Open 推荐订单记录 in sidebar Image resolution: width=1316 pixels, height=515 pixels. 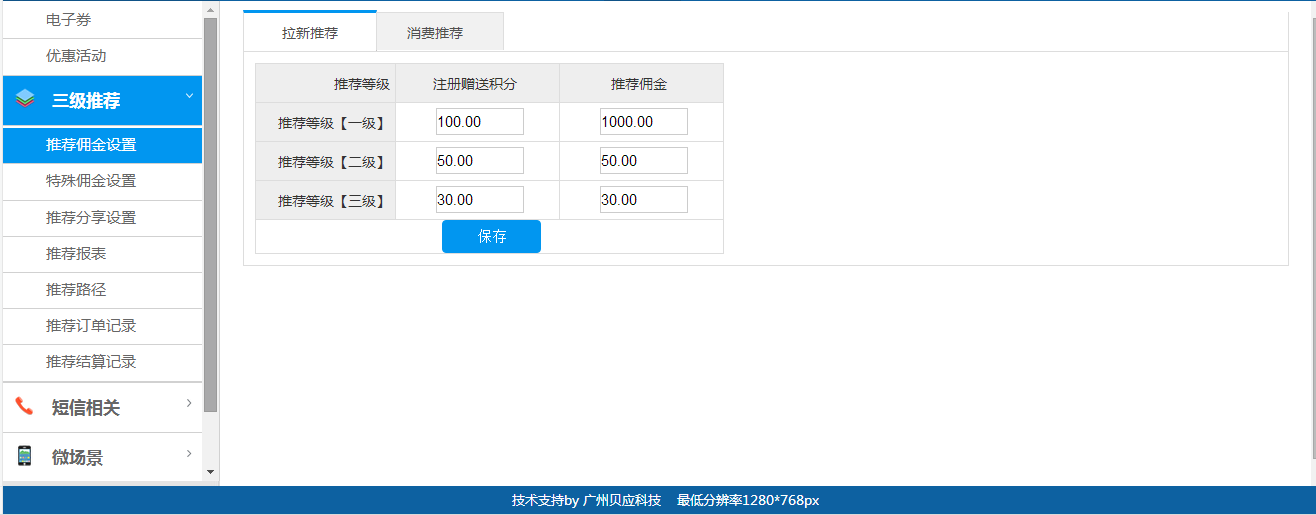[x=102, y=326]
